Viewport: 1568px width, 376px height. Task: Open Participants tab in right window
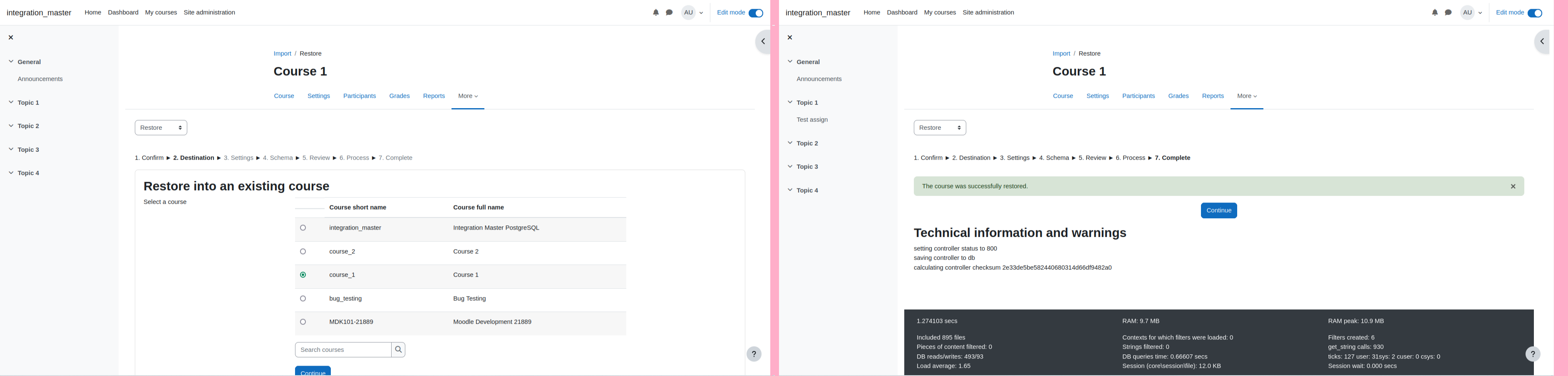(x=1138, y=96)
